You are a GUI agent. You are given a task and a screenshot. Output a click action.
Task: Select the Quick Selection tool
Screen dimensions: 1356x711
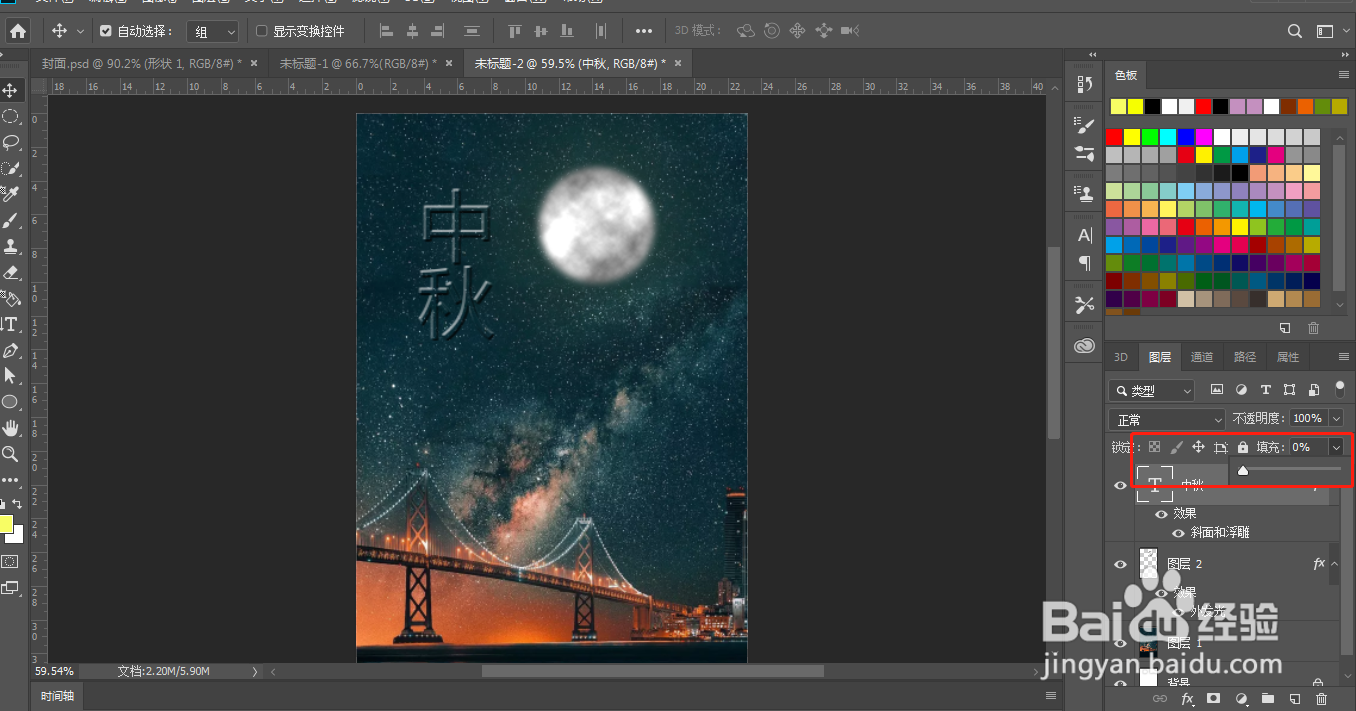[11, 168]
